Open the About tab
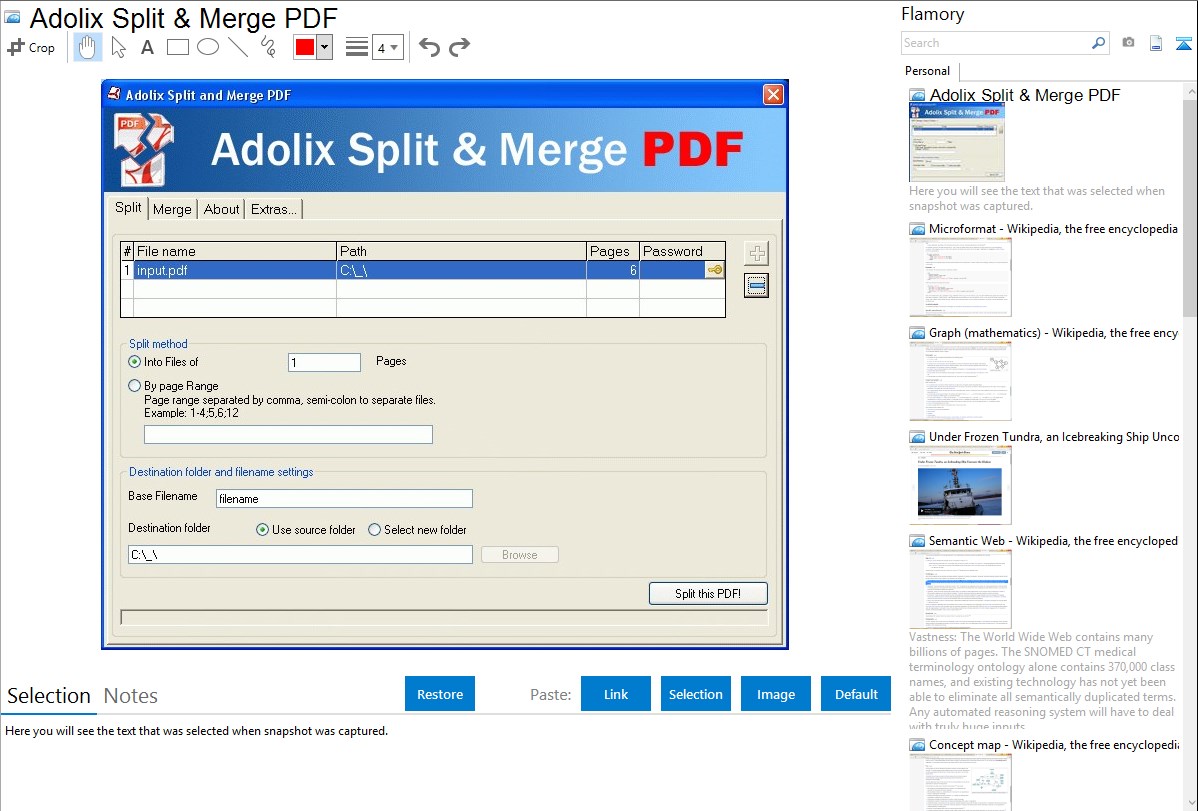Screen dimensions: 1198x811 tap(222, 209)
